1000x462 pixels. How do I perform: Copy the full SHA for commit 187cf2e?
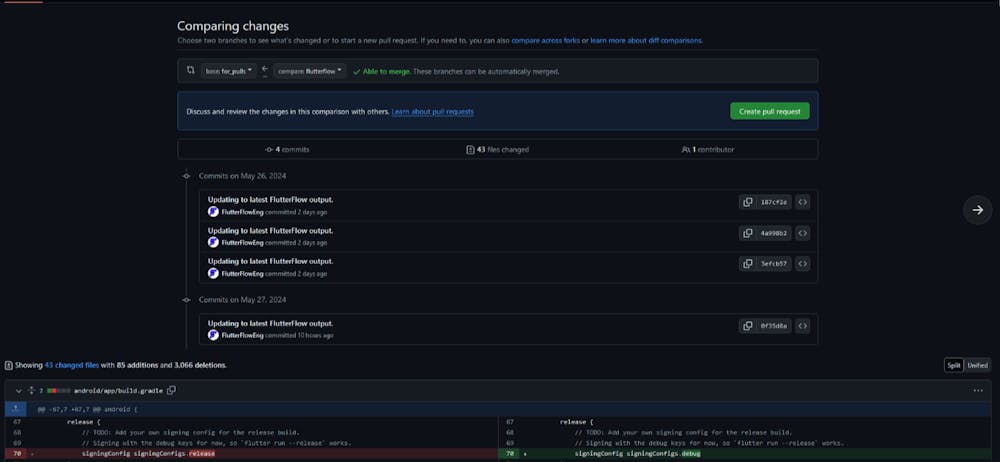tap(746, 202)
